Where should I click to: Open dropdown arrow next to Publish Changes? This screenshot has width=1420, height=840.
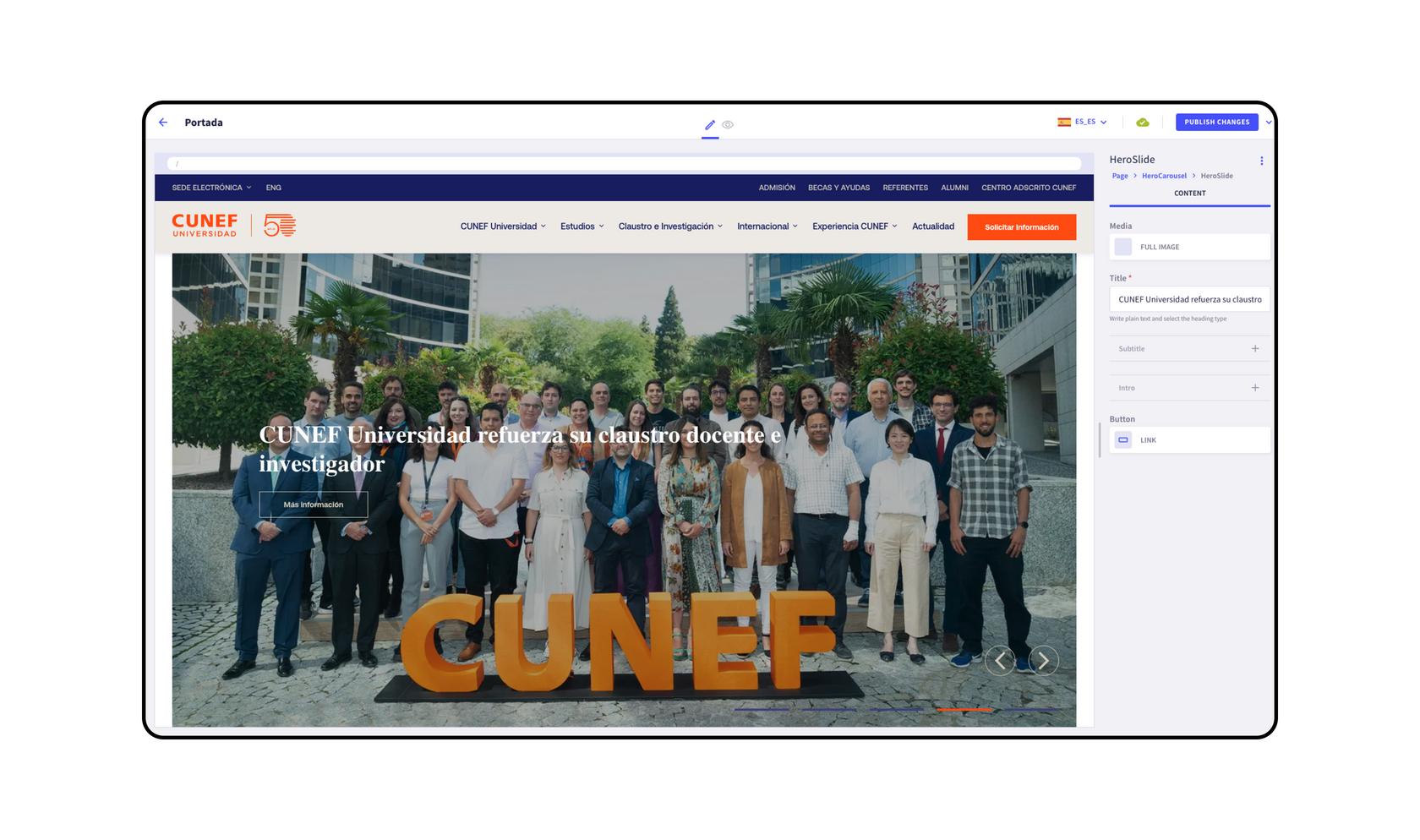tap(1268, 123)
